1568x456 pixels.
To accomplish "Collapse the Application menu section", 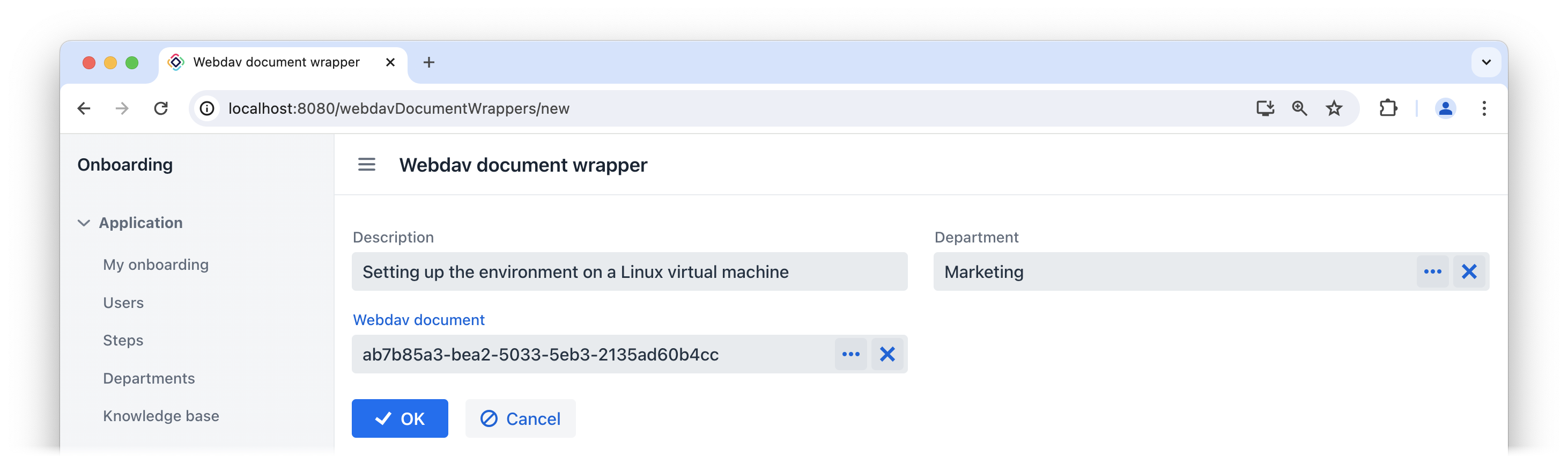I will tap(84, 223).
